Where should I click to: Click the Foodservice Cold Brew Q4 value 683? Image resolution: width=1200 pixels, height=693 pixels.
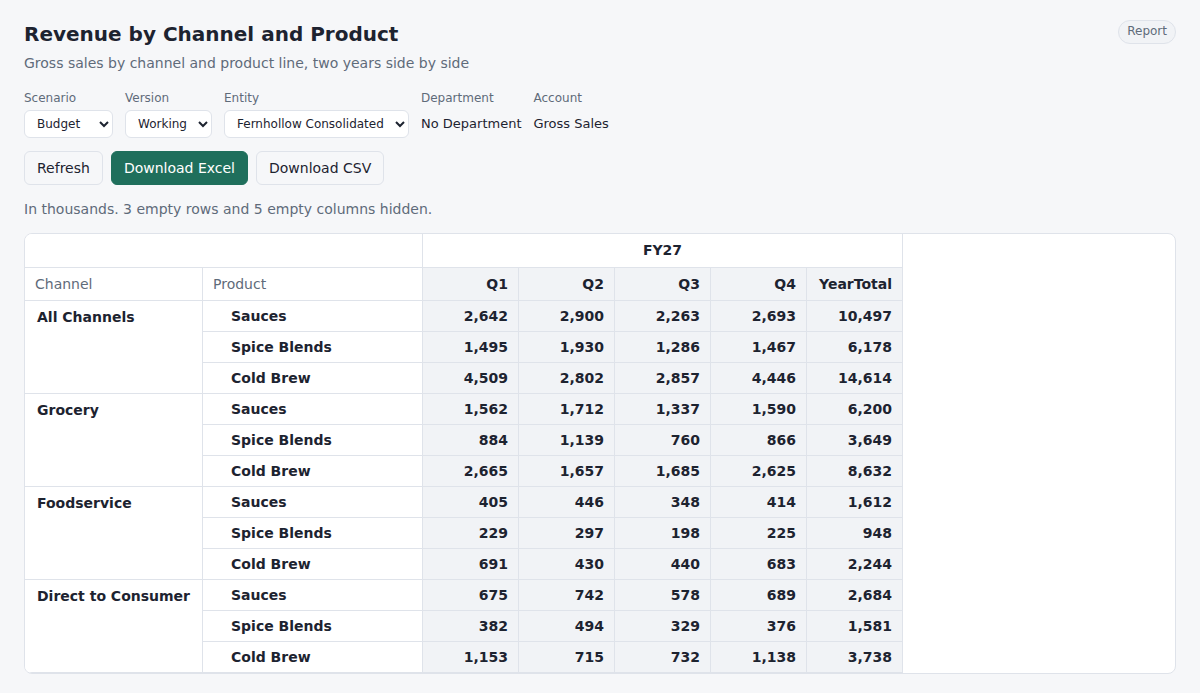759,564
